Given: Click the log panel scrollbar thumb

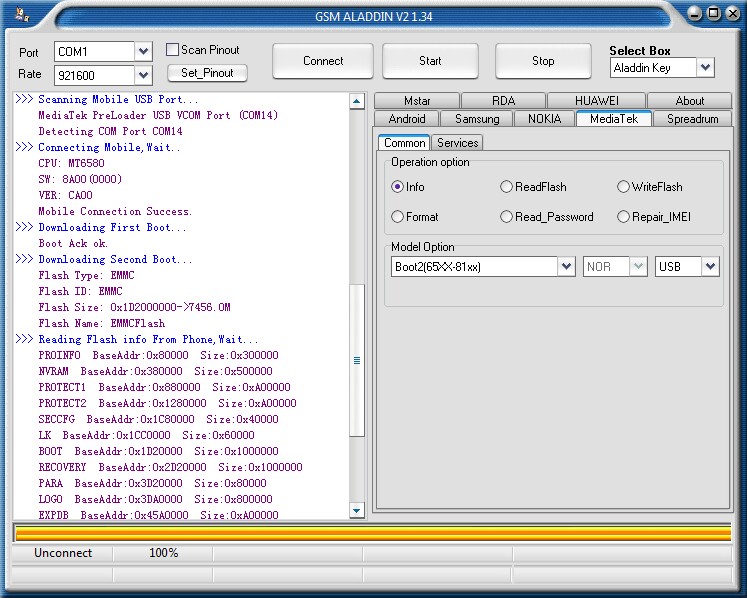Looking at the screenshot, I should [357, 360].
